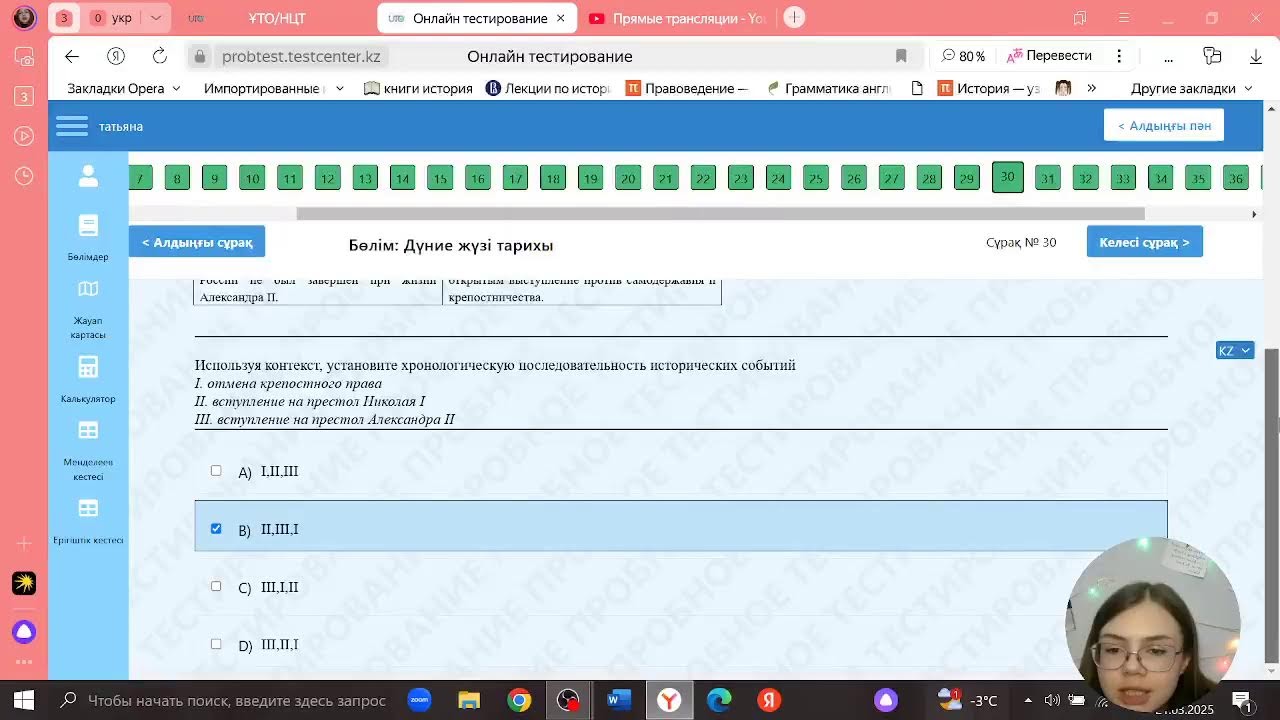
Task: Open the hamburger menu beside татьяна
Action: click(x=72, y=126)
